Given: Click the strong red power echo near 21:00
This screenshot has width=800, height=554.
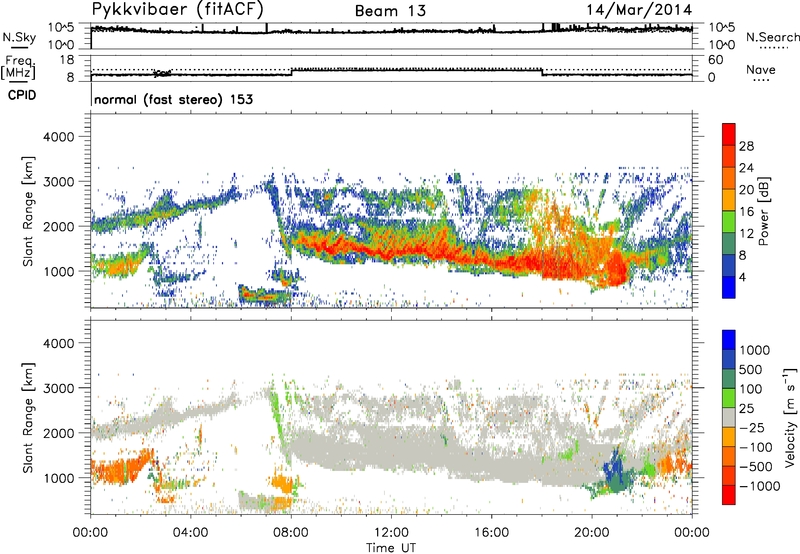Looking at the screenshot, I should (x=617, y=268).
